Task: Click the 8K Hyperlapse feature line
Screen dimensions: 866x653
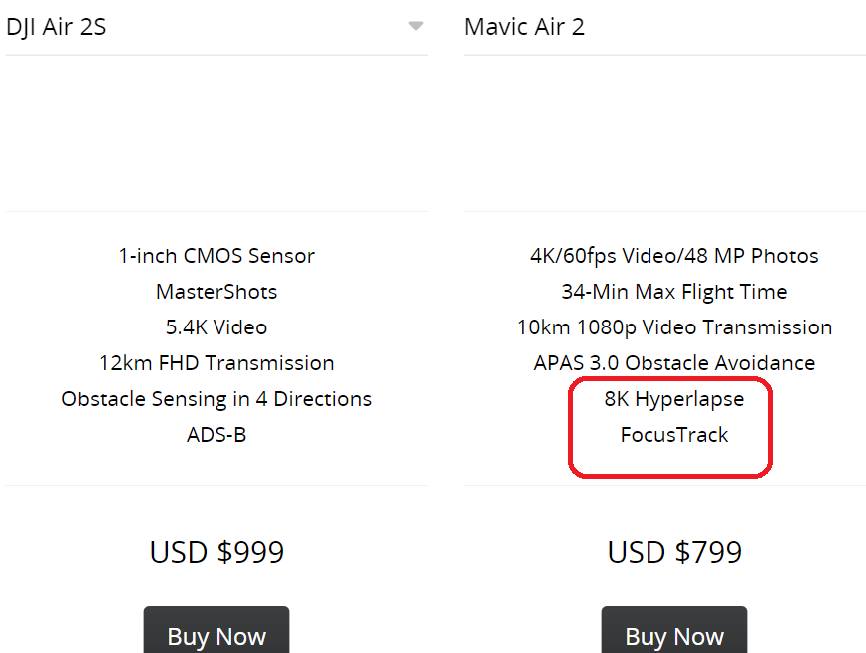Action: point(674,399)
